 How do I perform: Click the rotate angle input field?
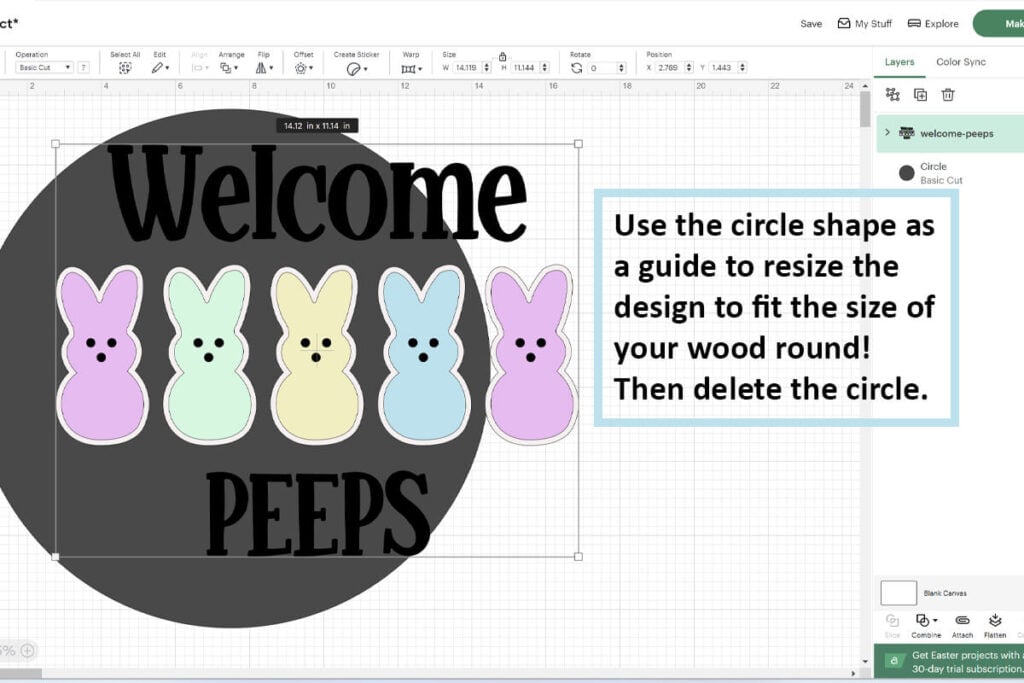(x=602, y=67)
